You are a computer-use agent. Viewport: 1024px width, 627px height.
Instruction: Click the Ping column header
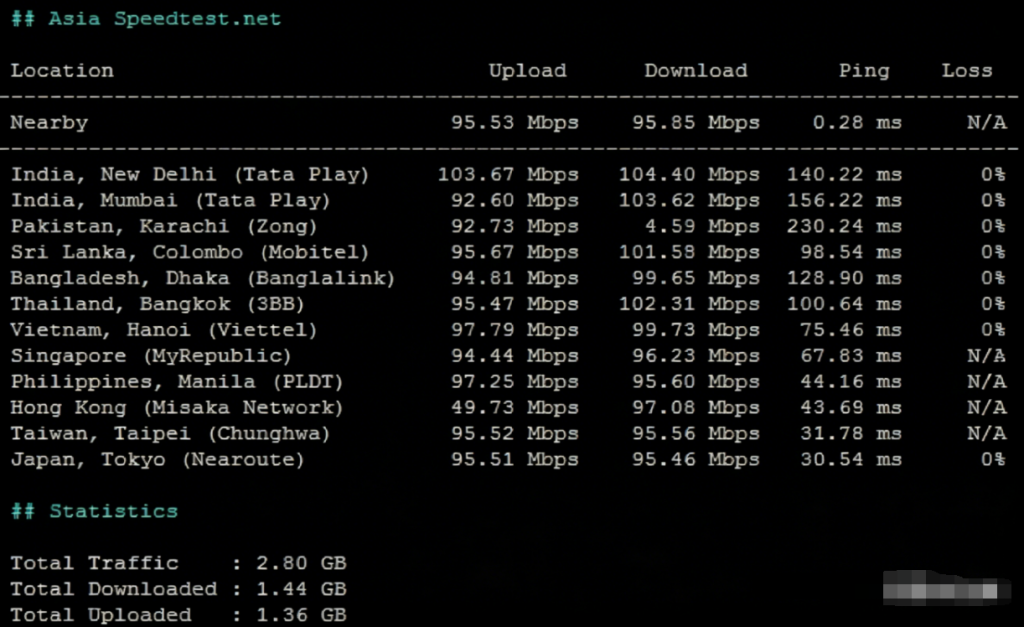click(863, 71)
